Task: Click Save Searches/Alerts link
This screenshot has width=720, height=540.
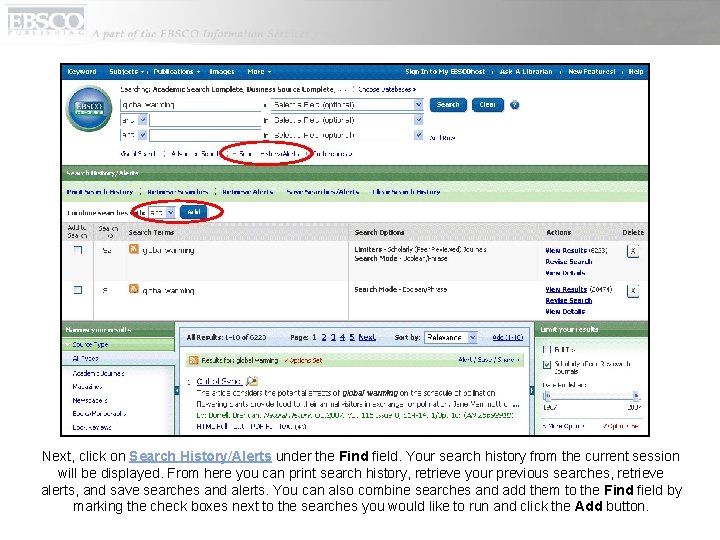Action: click(x=322, y=192)
